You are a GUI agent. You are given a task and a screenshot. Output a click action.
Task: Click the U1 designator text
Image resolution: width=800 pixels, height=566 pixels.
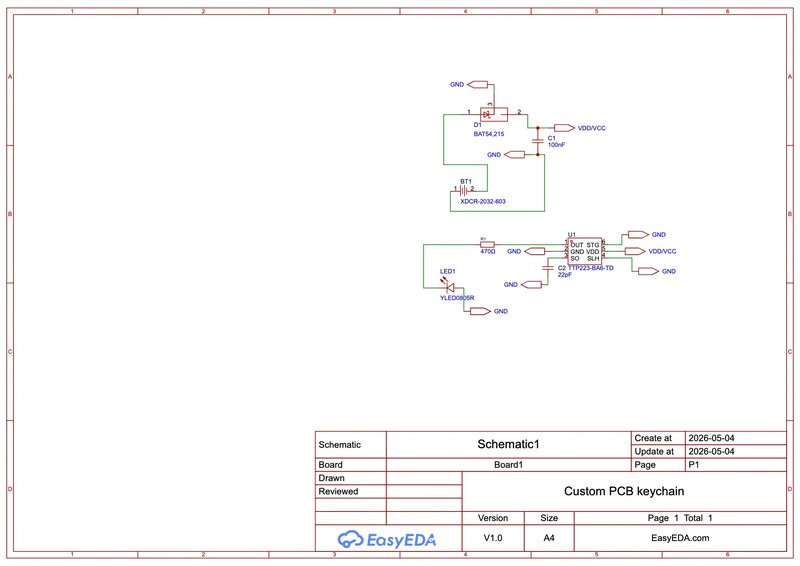point(571,235)
